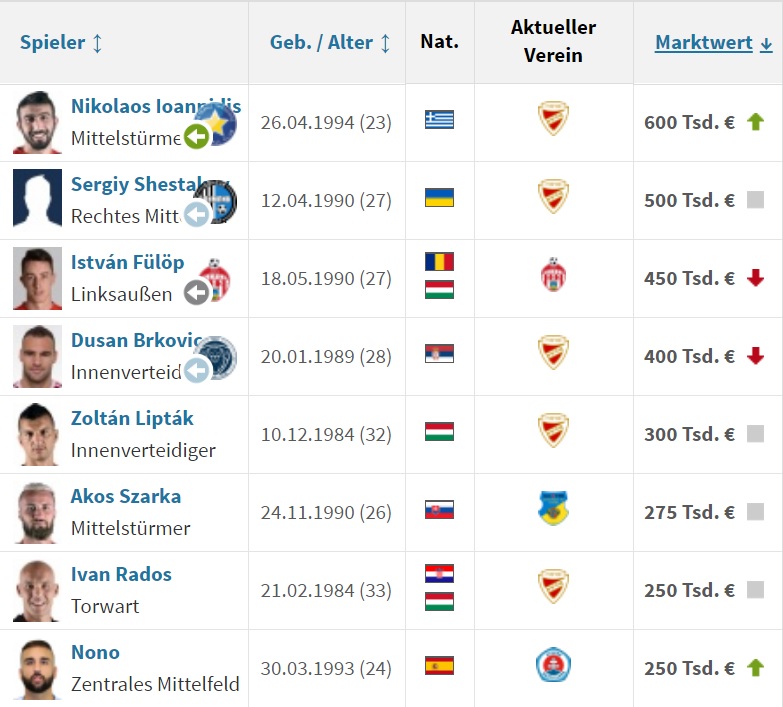
Task: Click Dusan Brkovic portrait thumbnail
Action: (37, 356)
